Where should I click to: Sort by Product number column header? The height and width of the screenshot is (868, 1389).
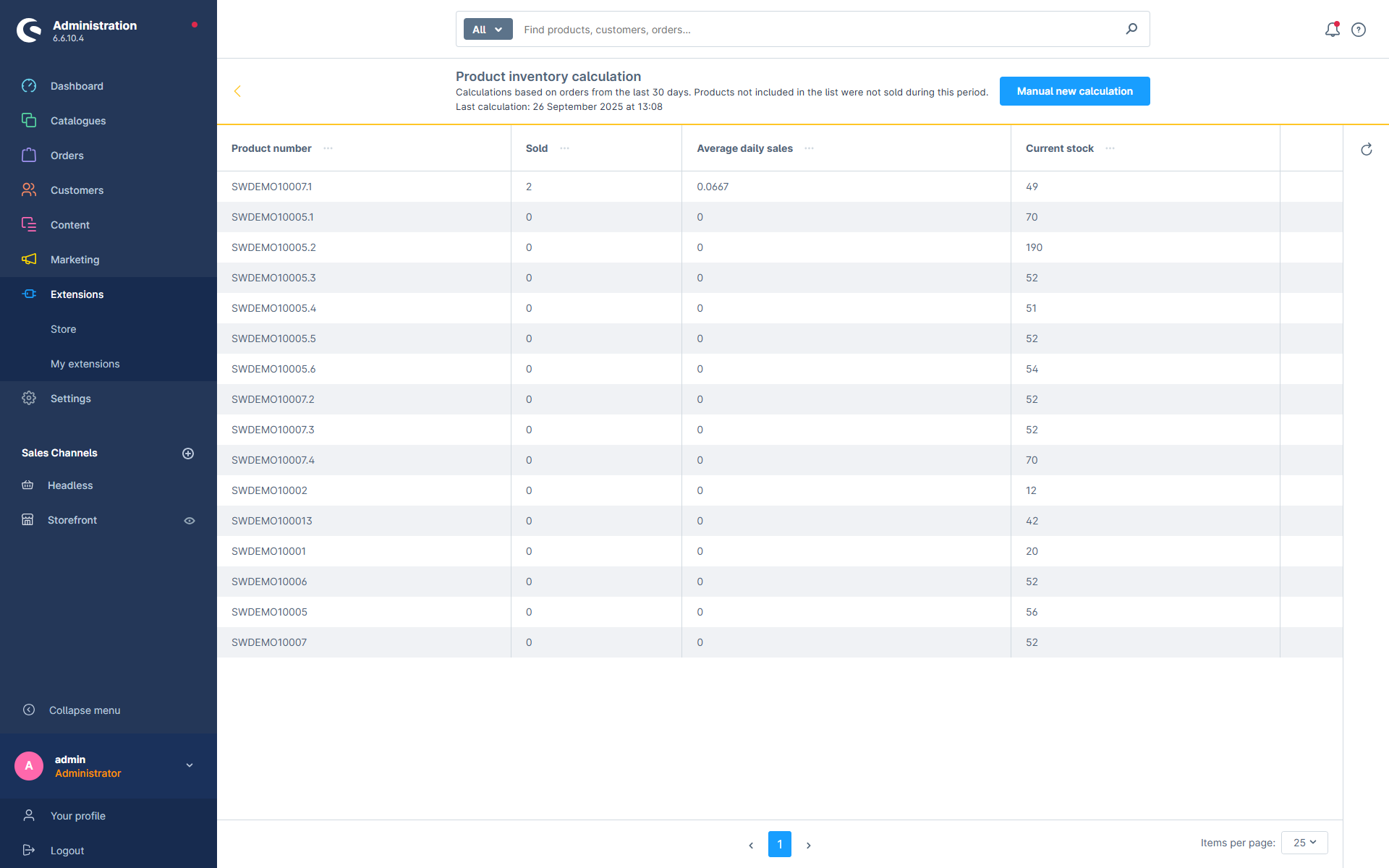click(271, 148)
